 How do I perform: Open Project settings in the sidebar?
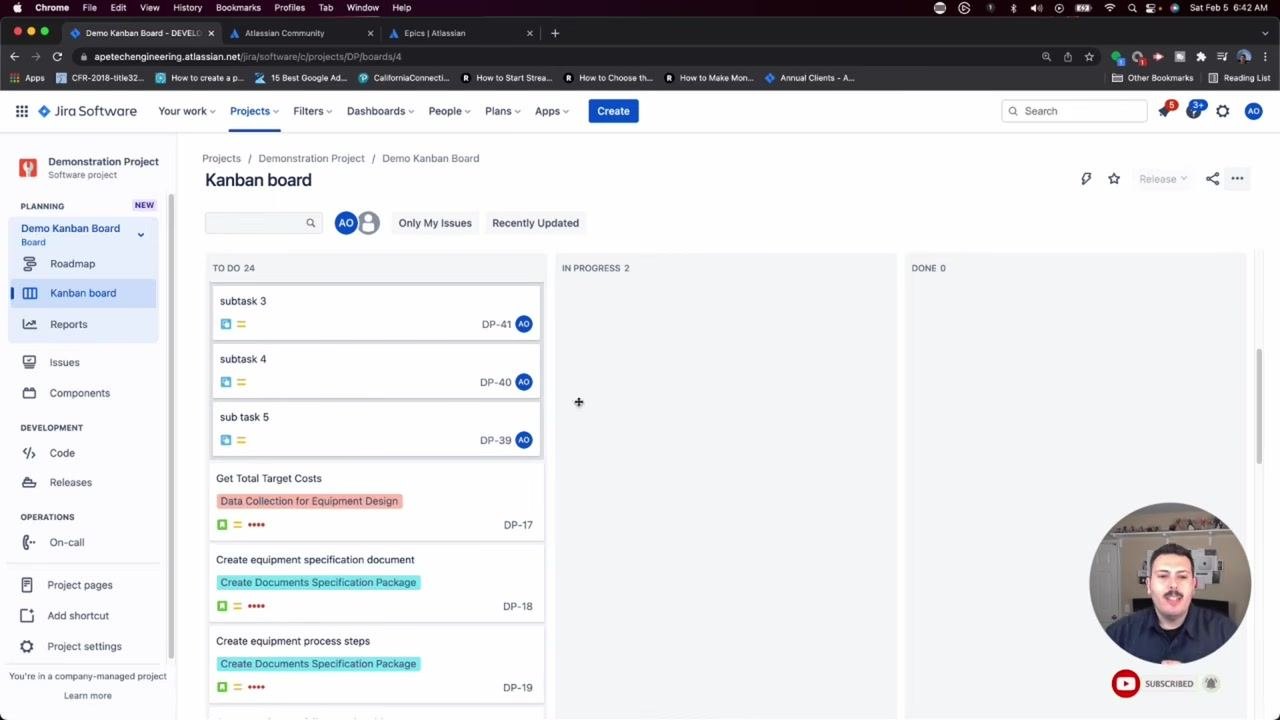click(84, 646)
